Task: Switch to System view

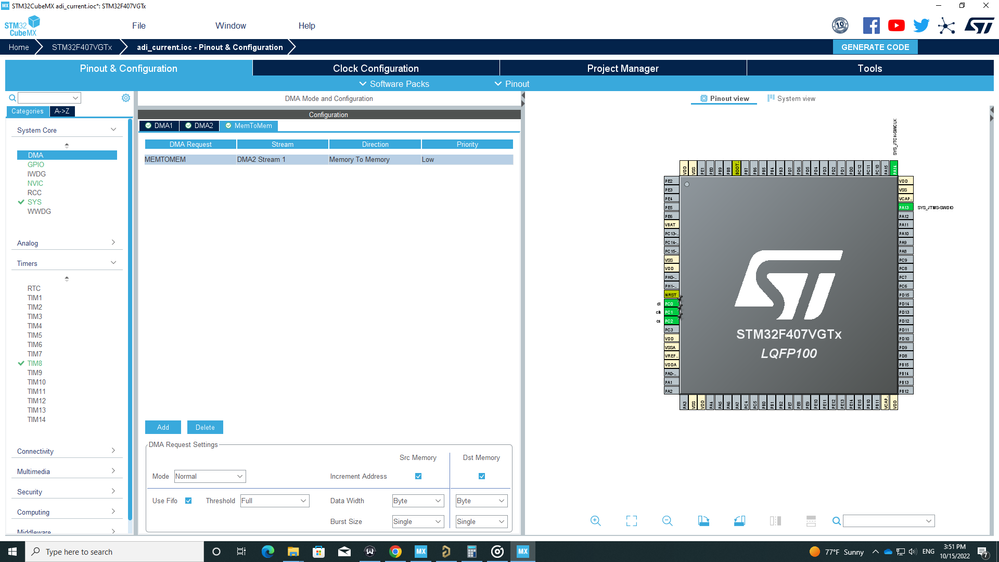Action: [x=791, y=99]
